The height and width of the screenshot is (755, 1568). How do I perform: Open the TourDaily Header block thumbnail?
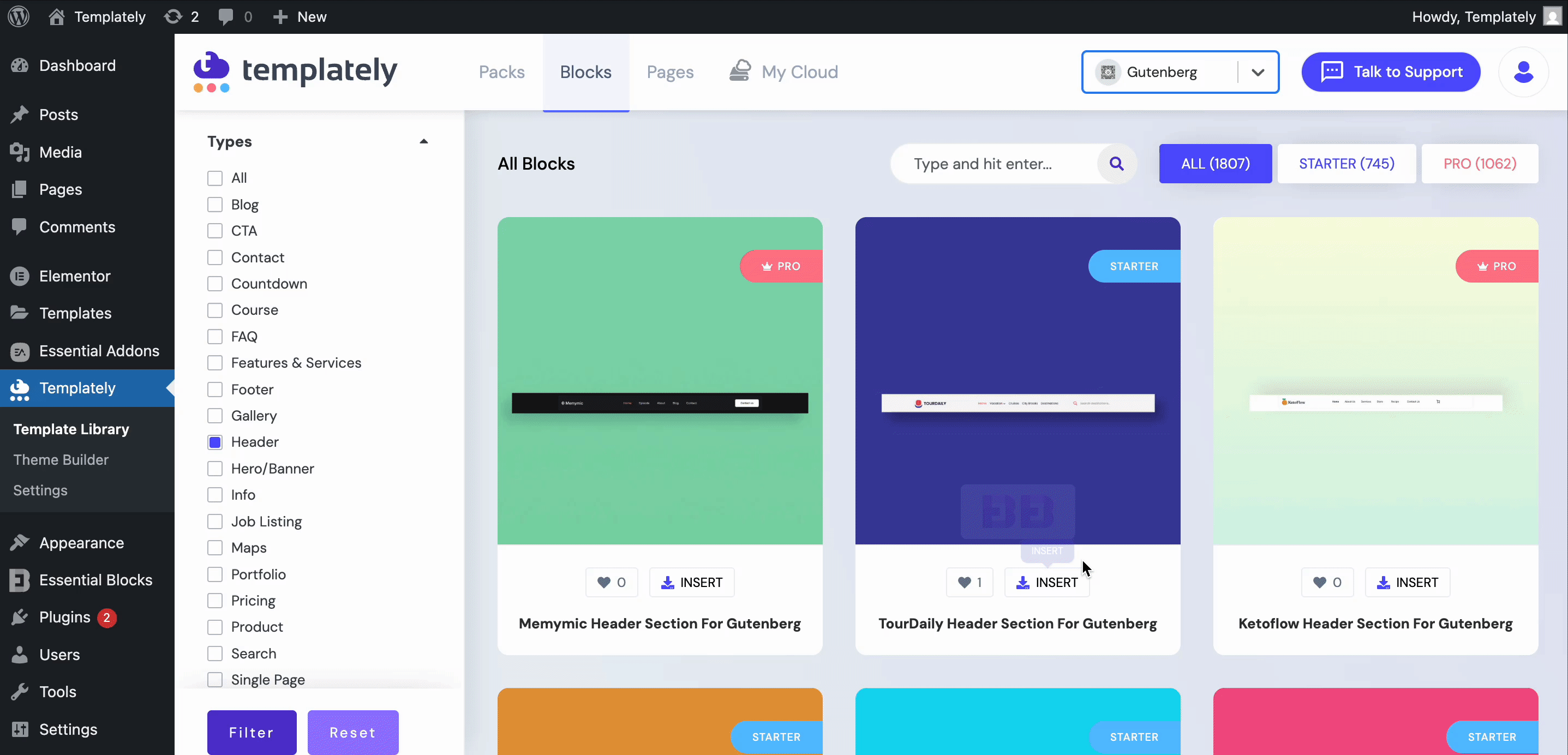coord(1018,381)
